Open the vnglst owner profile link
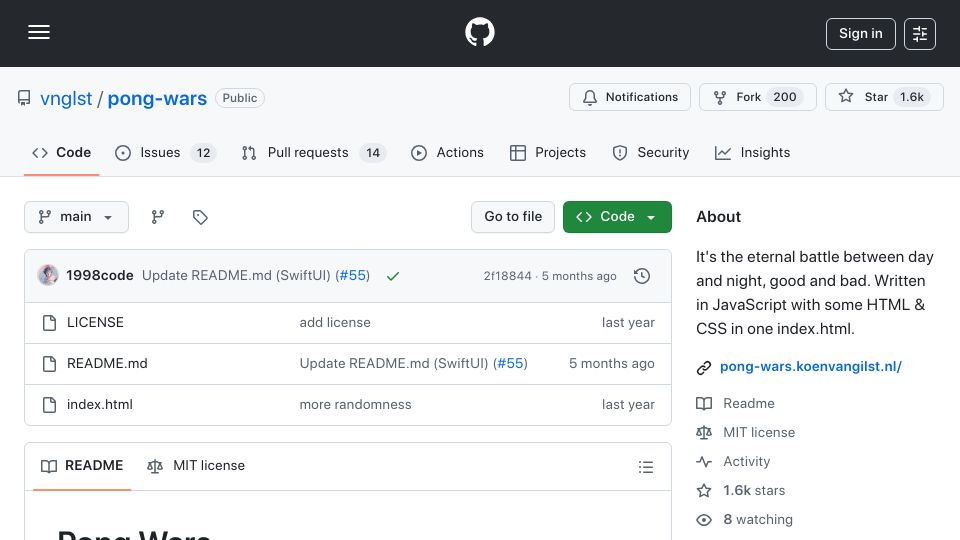 click(66, 99)
